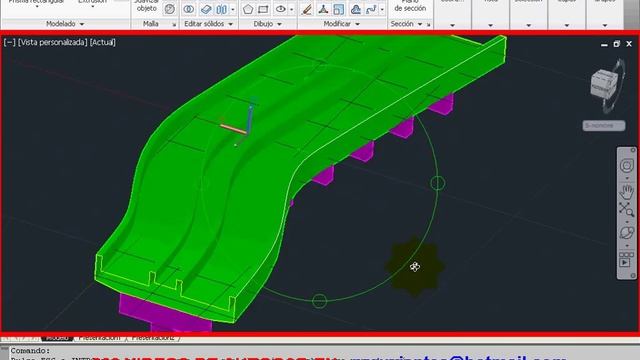Activate the Pan hand tool

[x=627, y=192]
